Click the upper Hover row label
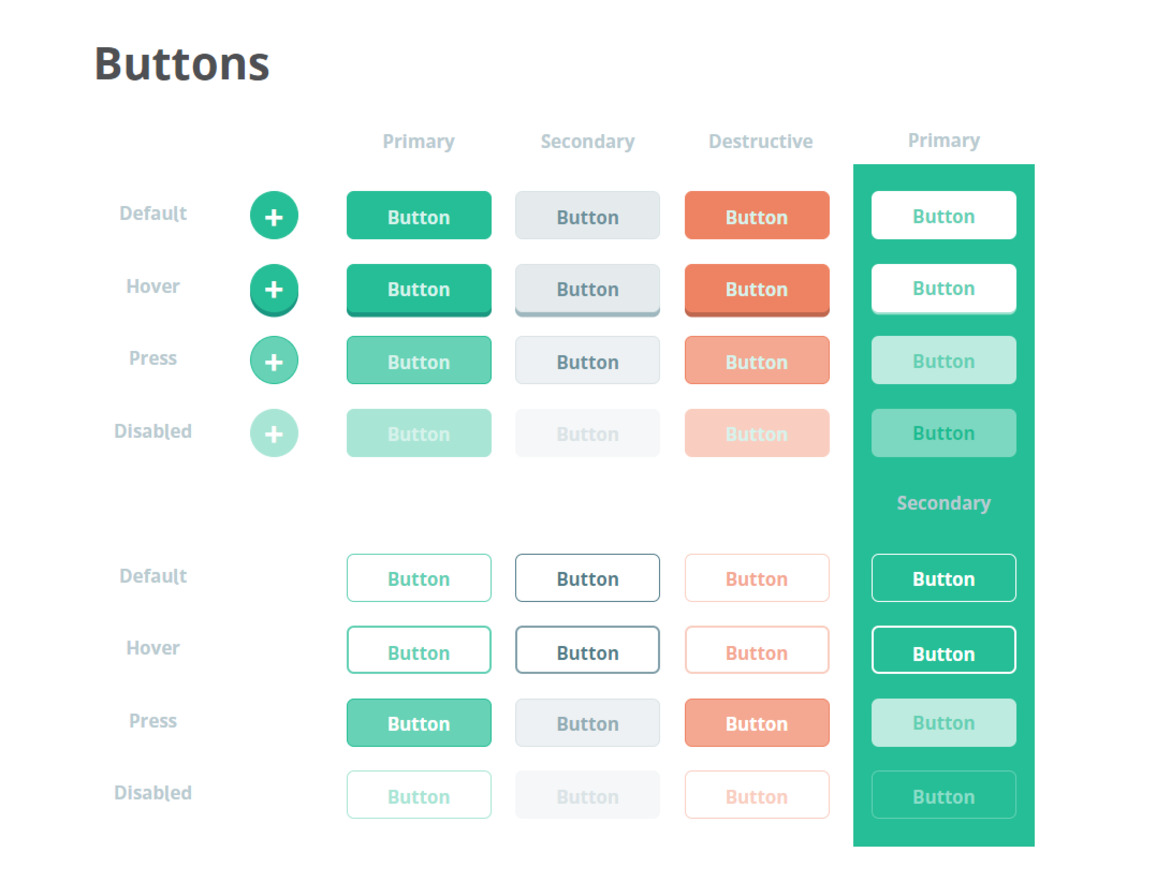Viewport: 1156px width, 896px height. tap(153, 286)
